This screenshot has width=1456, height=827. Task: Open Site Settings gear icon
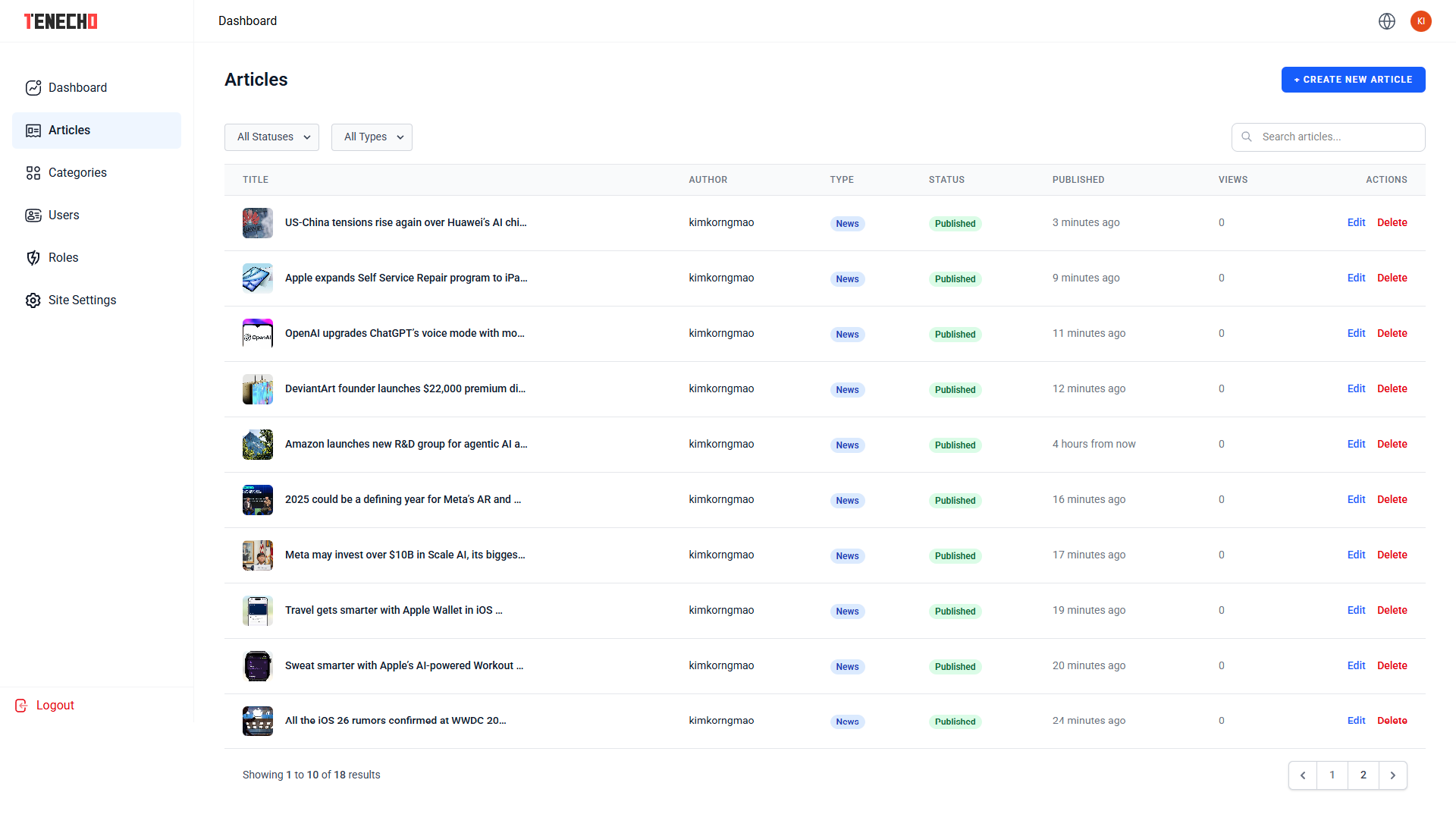coord(33,300)
